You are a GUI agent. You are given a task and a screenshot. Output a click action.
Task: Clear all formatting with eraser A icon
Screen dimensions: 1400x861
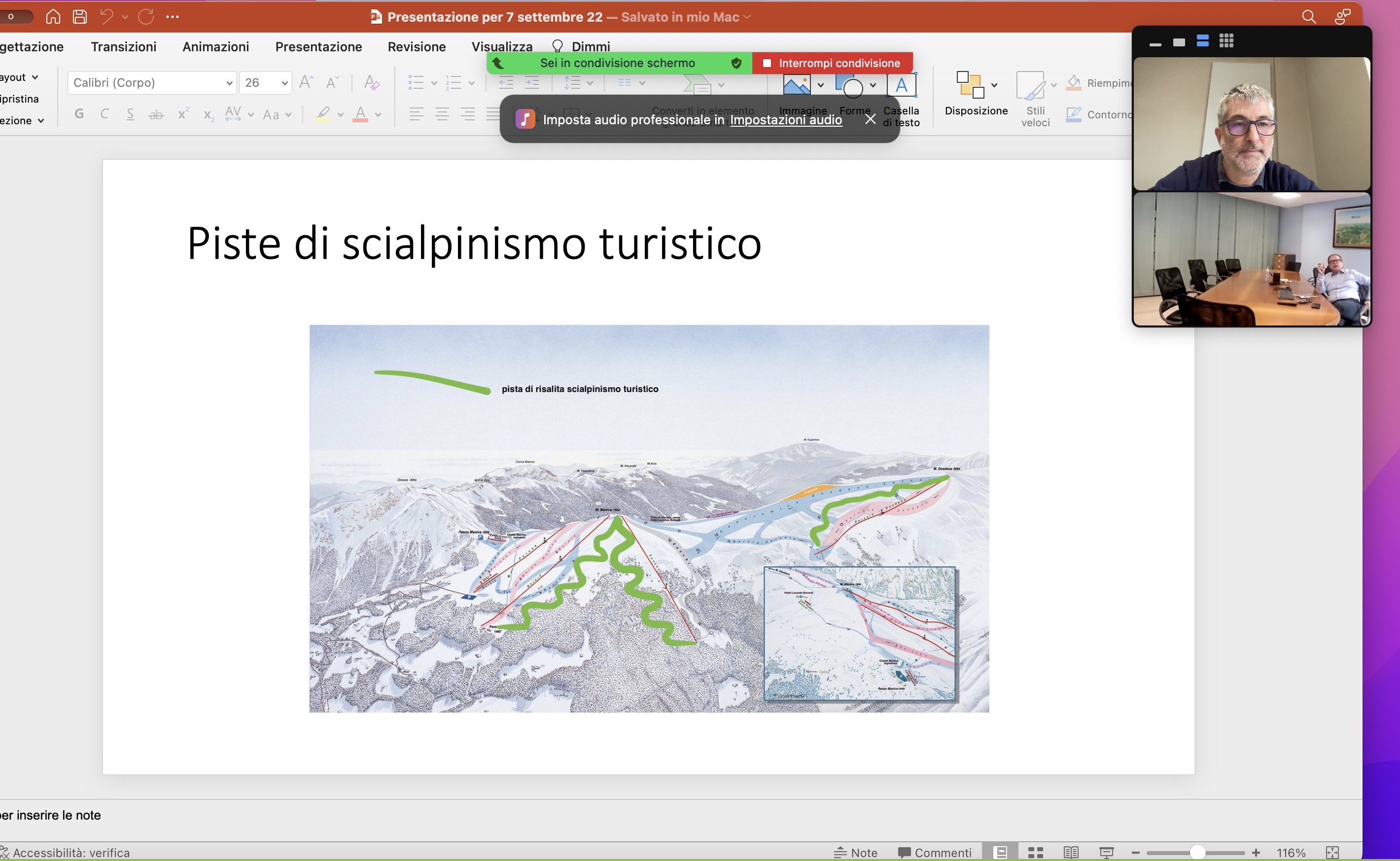(x=372, y=82)
